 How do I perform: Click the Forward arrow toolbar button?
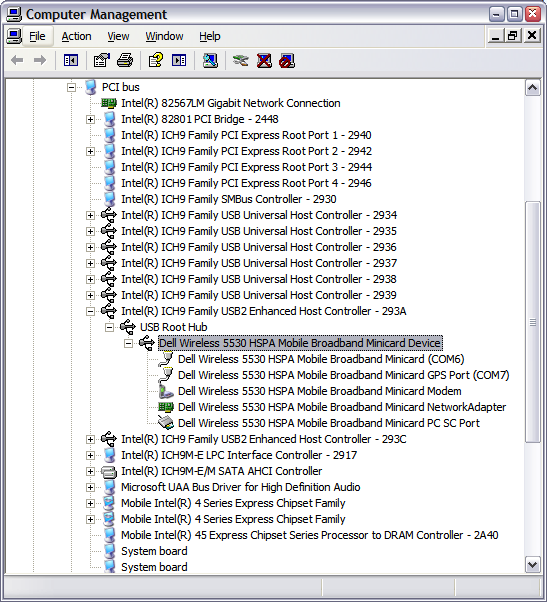click(x=40, y=60)
